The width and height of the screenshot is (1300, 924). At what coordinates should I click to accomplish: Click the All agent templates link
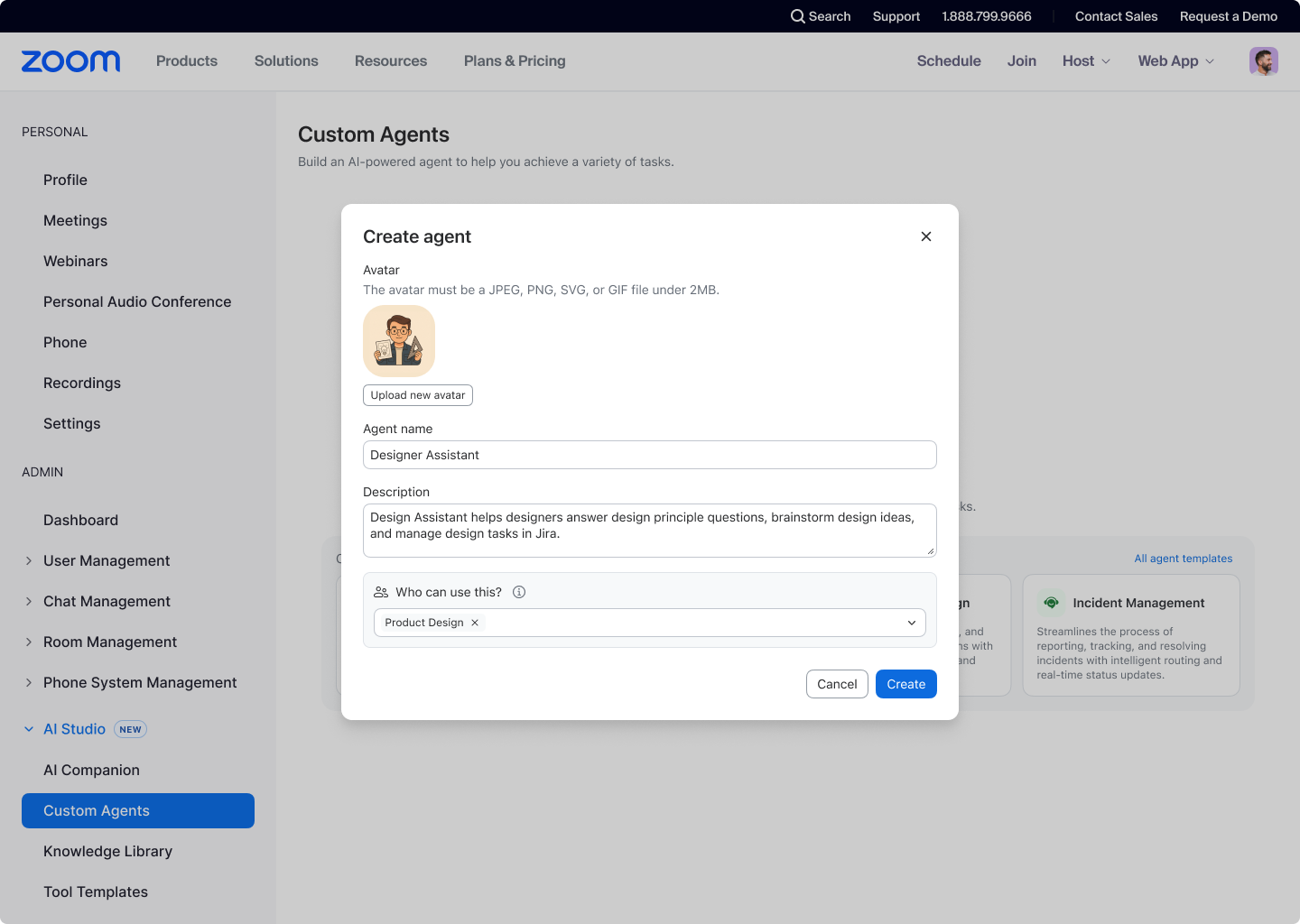point(1183,558)
